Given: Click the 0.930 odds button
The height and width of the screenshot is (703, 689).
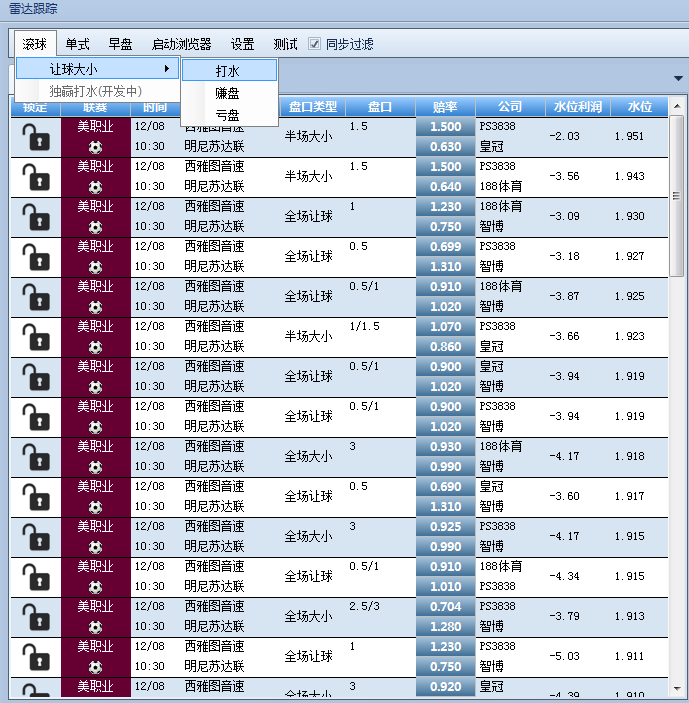Looking at the screenshot, I should (446, 447).
